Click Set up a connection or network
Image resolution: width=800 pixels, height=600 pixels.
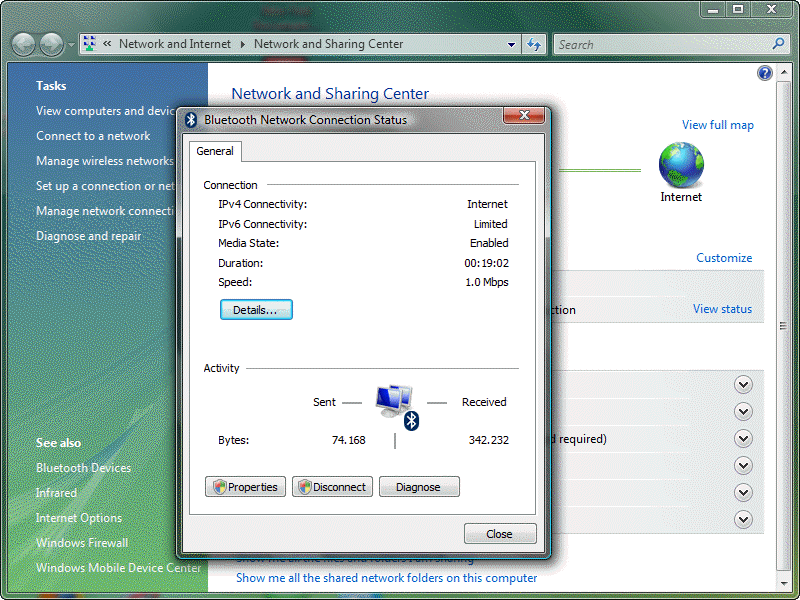click(x=105, y=186)
